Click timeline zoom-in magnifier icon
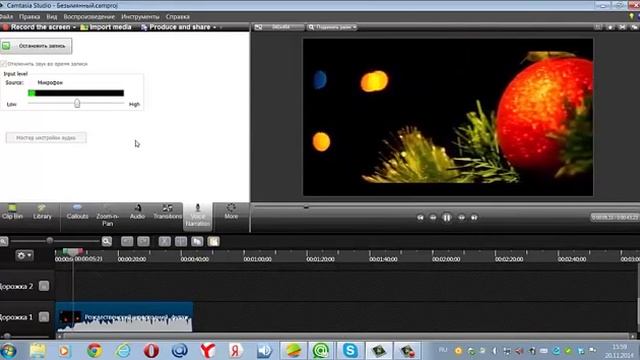 point(107,241)
